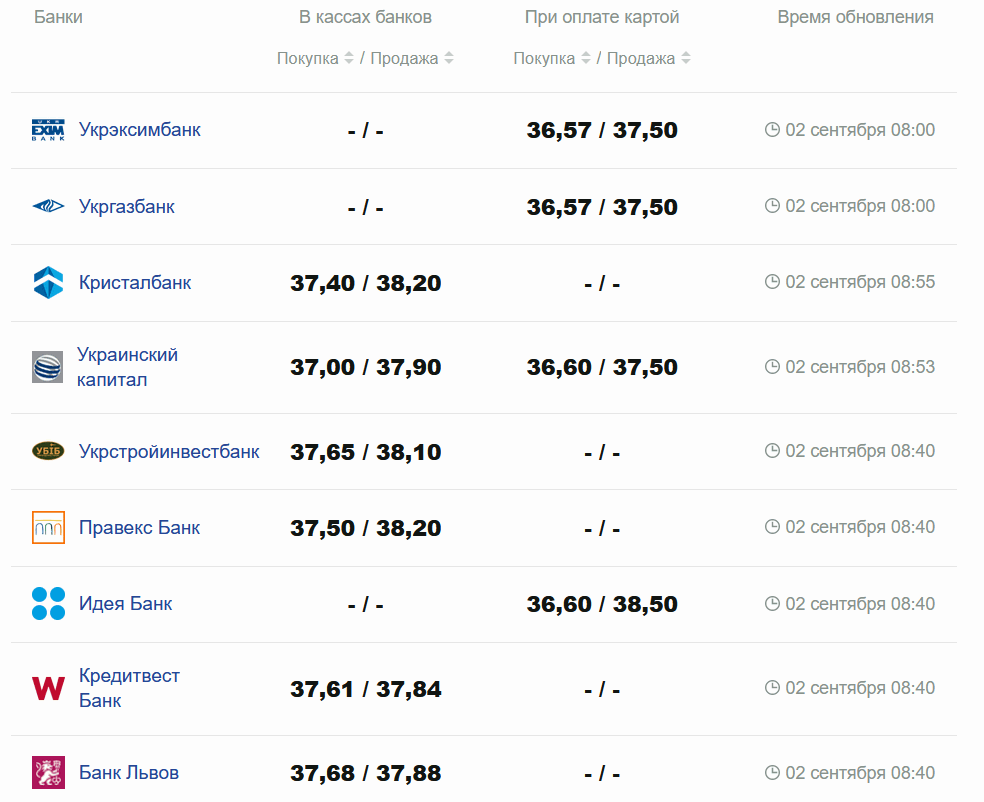Open the Укрэксимбанк bank link

[x=140, y=130]
